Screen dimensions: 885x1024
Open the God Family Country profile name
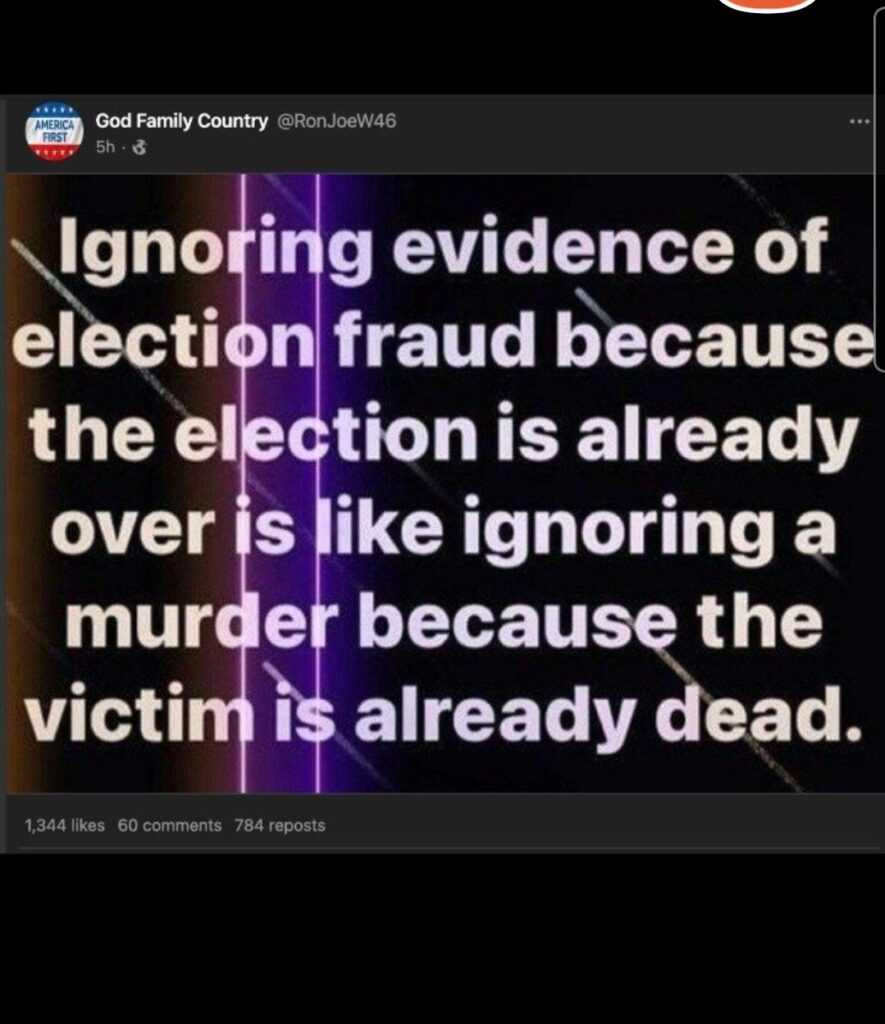coord(182,121)
